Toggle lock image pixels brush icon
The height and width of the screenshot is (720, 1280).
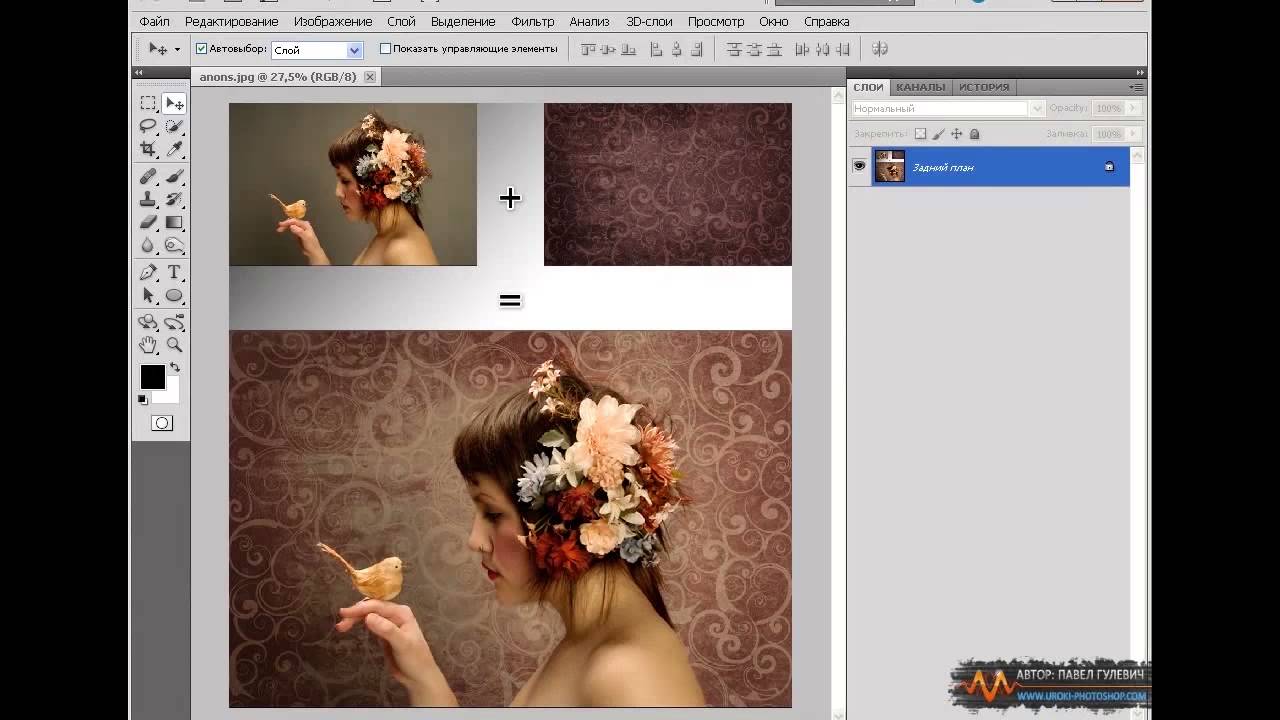939,134
